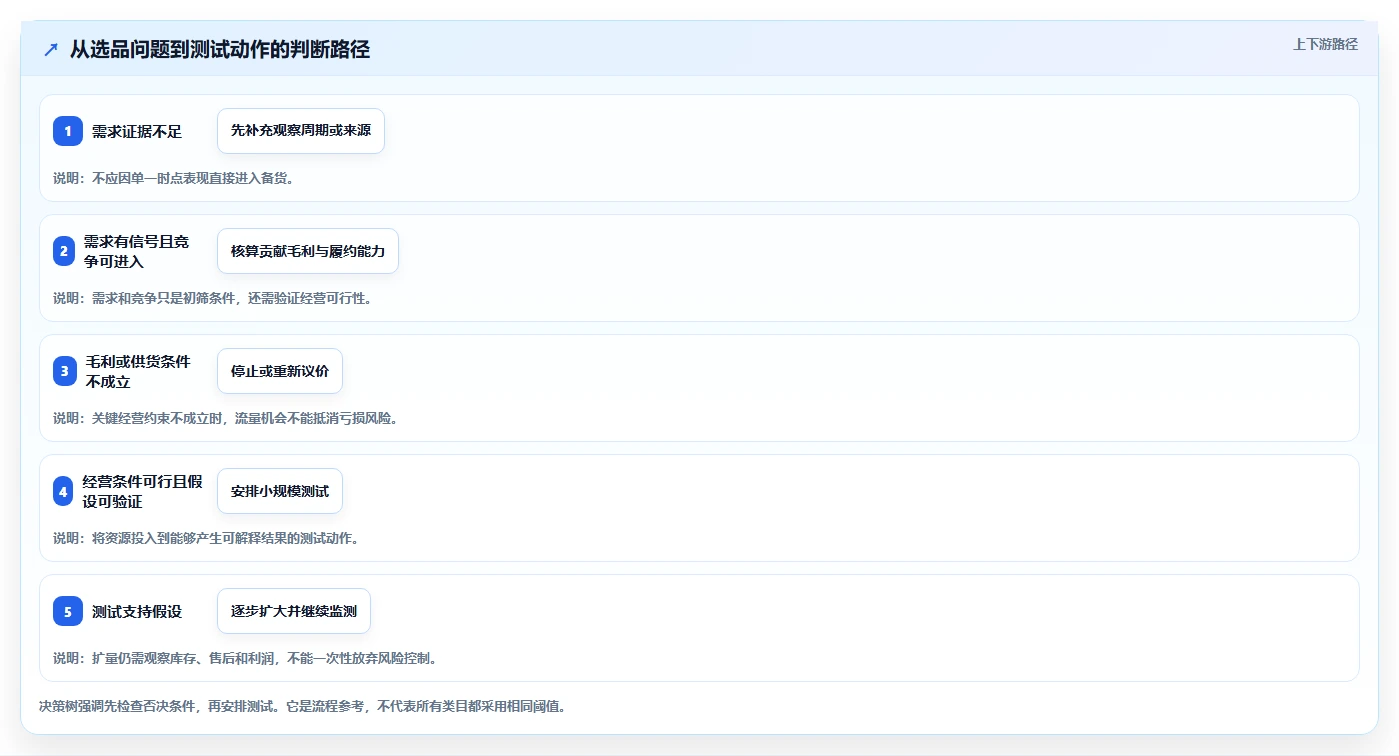
Task: Click the 上下游路径 label in header
Action: (1325, 44)
